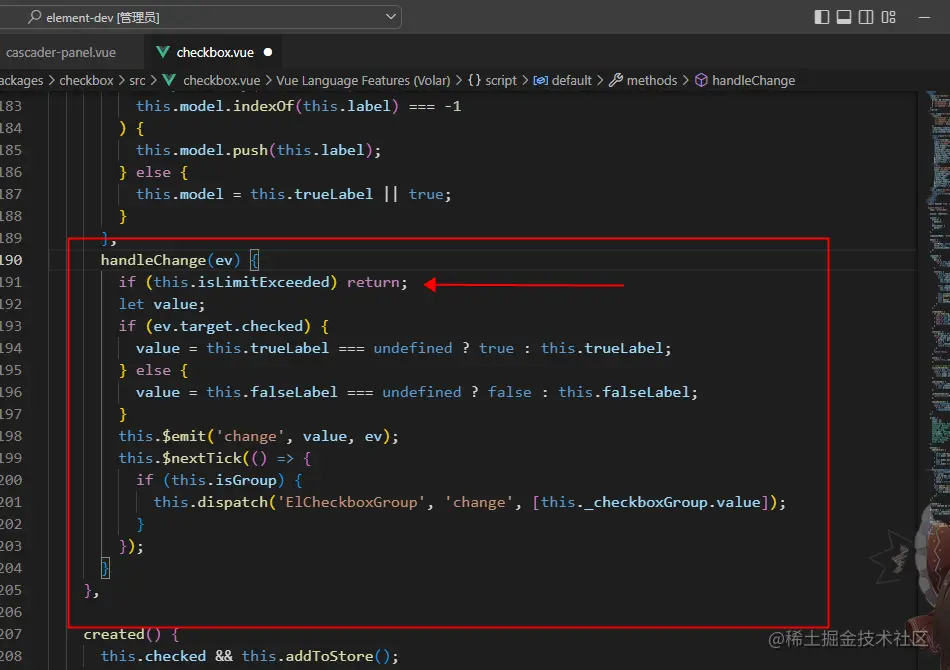The image size is (950, 670).
Task: Click the wrench icon beside methods breadcrumb
Action: pos(616,80)
